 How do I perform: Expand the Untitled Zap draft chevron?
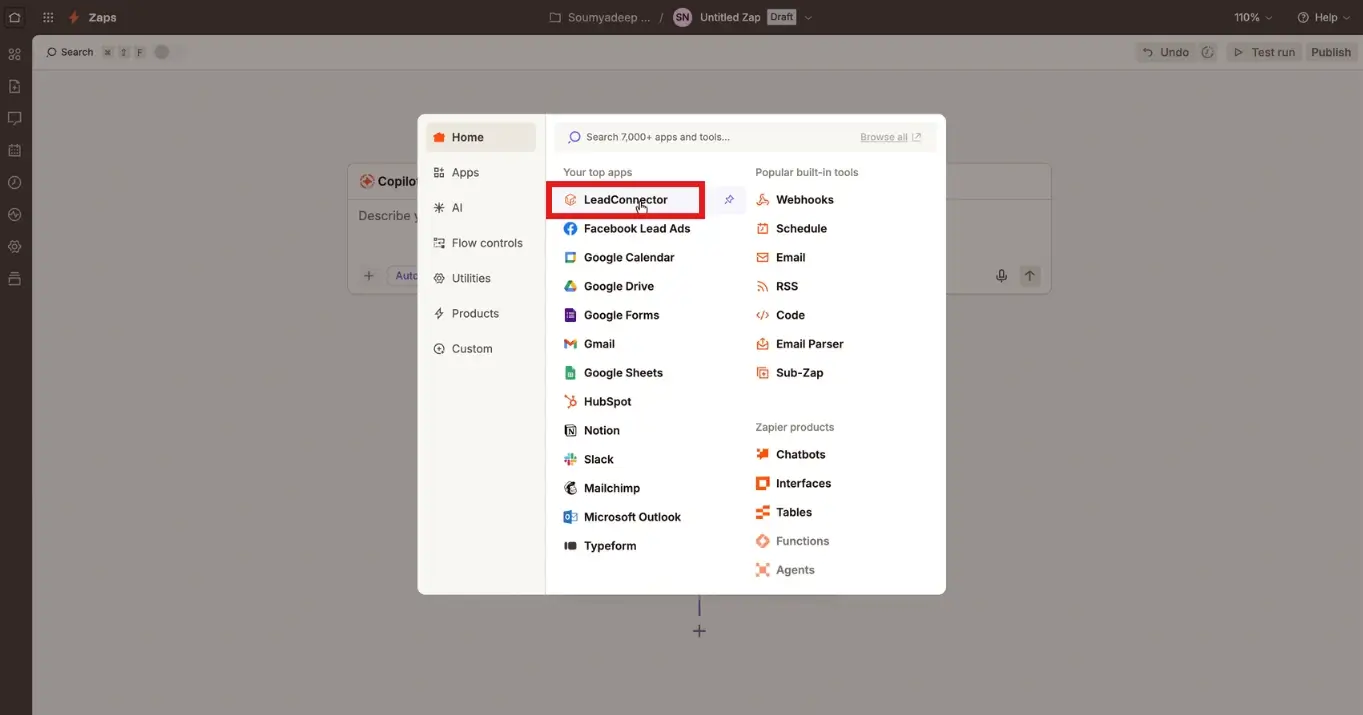(x=808, y=18)
